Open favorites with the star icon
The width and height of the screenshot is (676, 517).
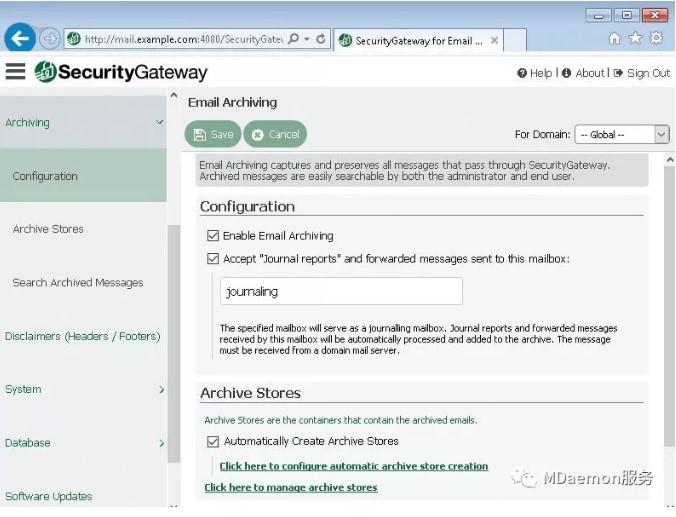coord(635,38)
